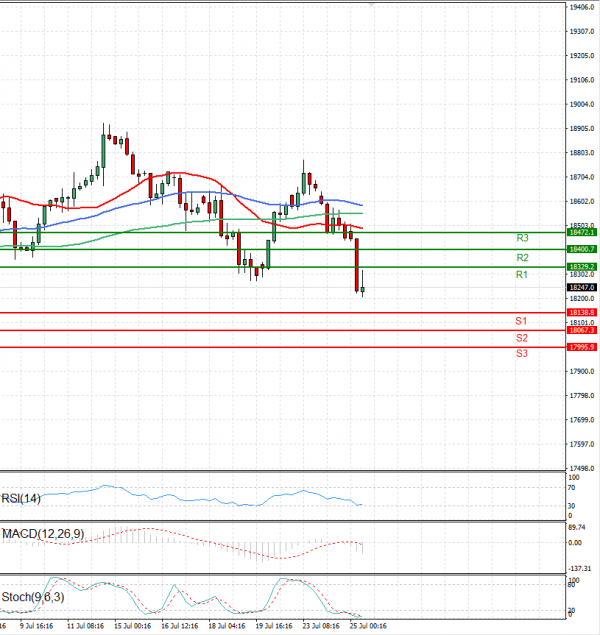Click the 17798.0 price axis value
This screenshot has height=635, width=600.
582,395
